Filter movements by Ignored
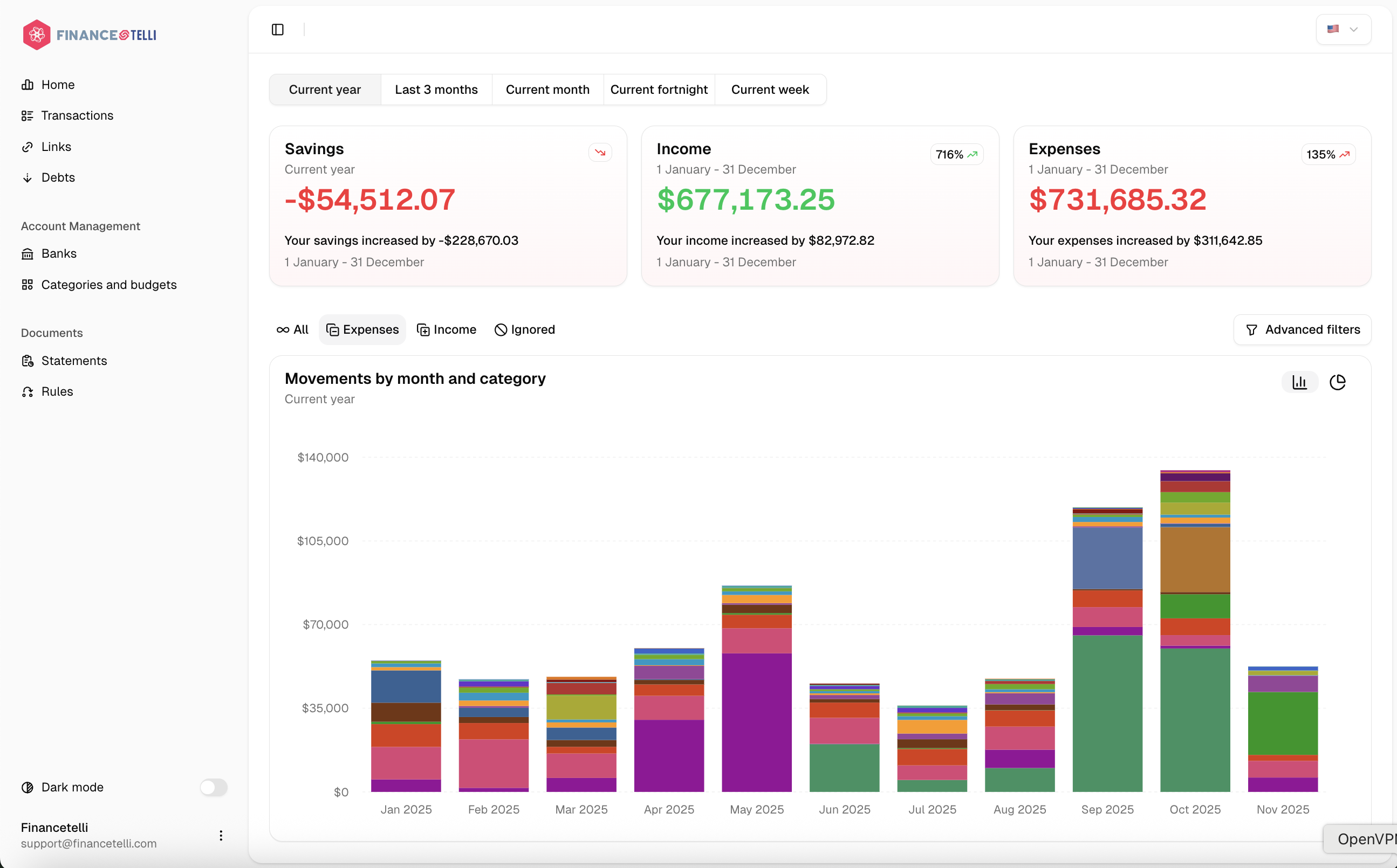1397x868 pixels. pyautogui.click(x=525, y=329)
